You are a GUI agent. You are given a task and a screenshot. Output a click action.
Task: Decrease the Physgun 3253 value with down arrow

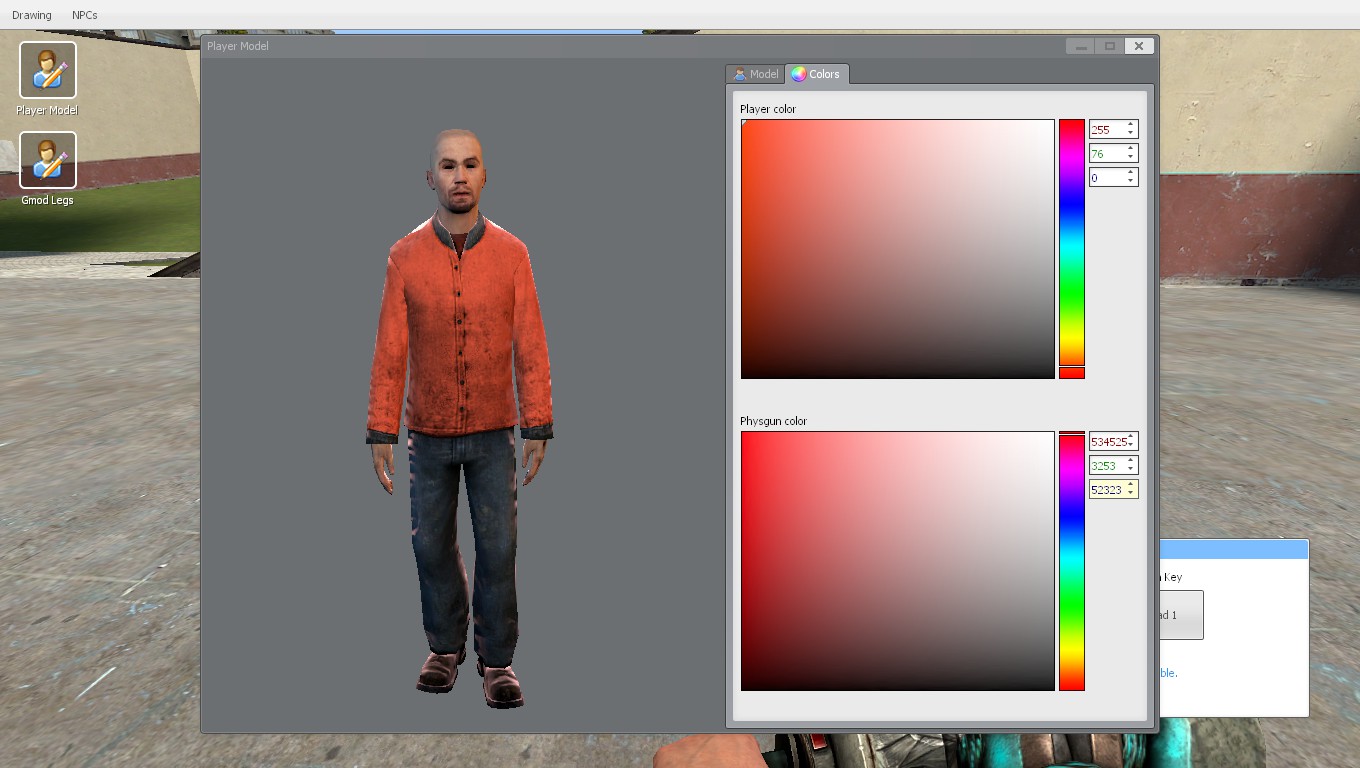point(1131,470)
